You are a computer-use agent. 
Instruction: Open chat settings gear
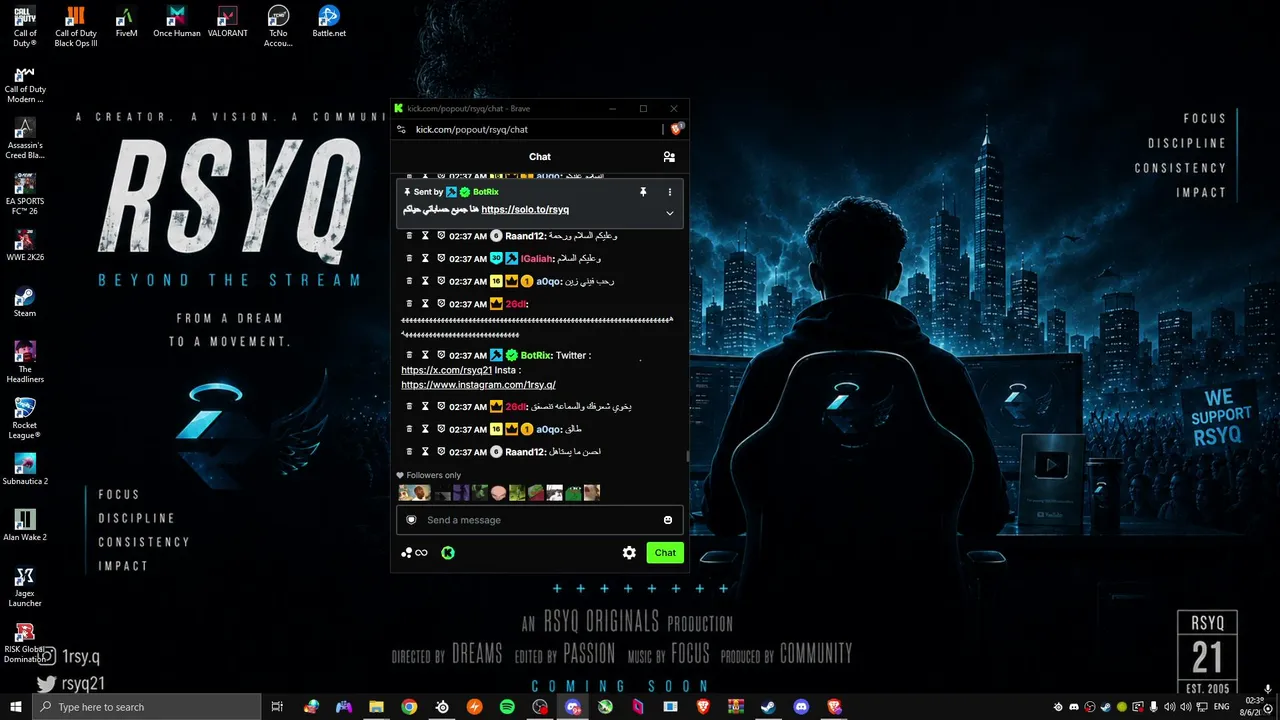[x=629, y=552]
